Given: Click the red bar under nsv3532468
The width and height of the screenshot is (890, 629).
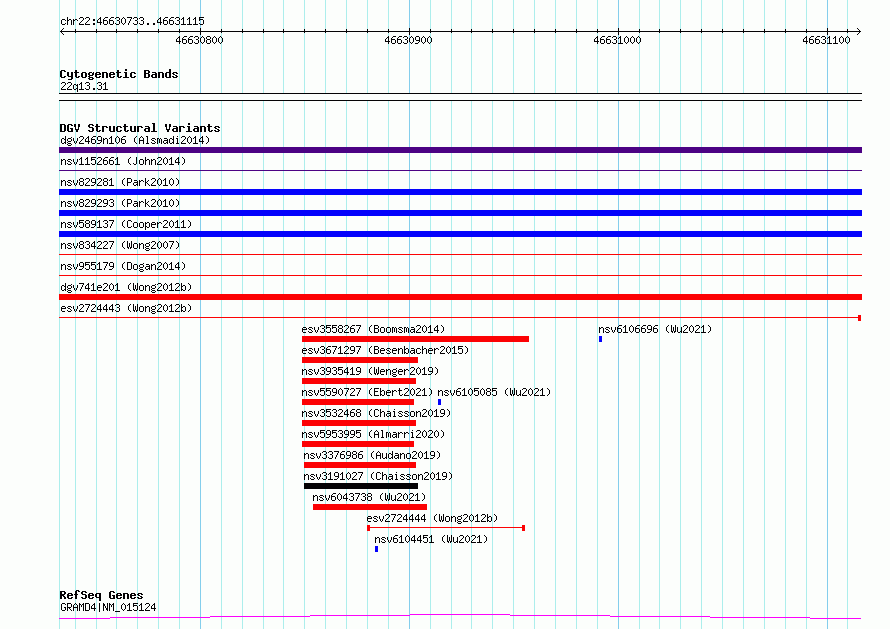Looking at the screenshot, I should (359, 423).
